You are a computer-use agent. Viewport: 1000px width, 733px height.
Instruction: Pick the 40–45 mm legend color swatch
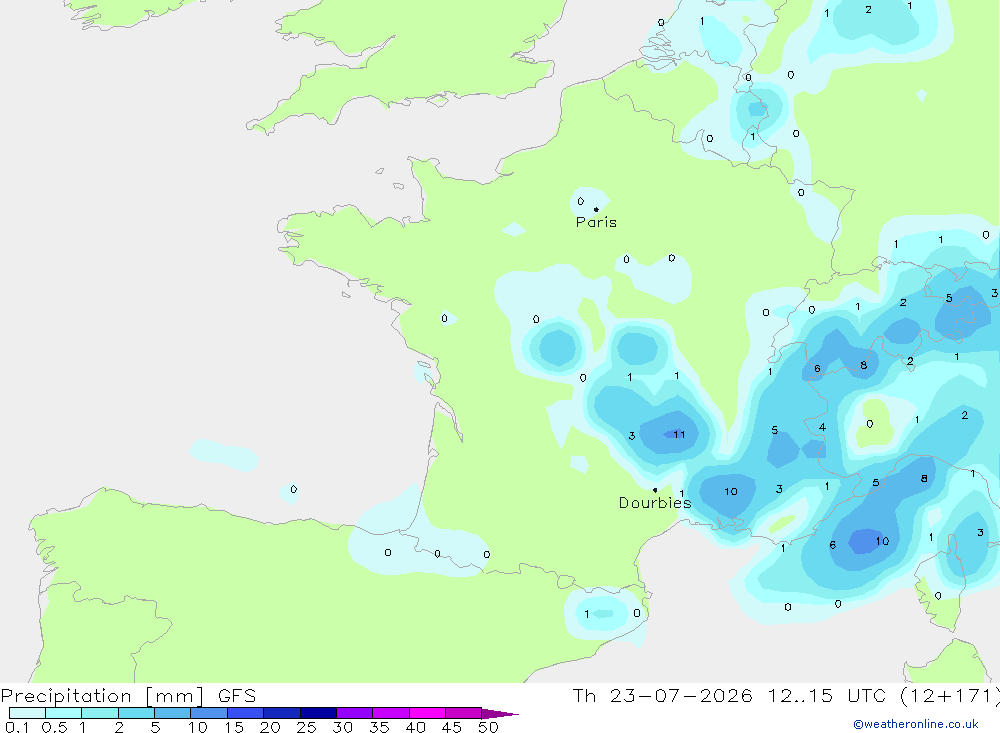(427, 713)
